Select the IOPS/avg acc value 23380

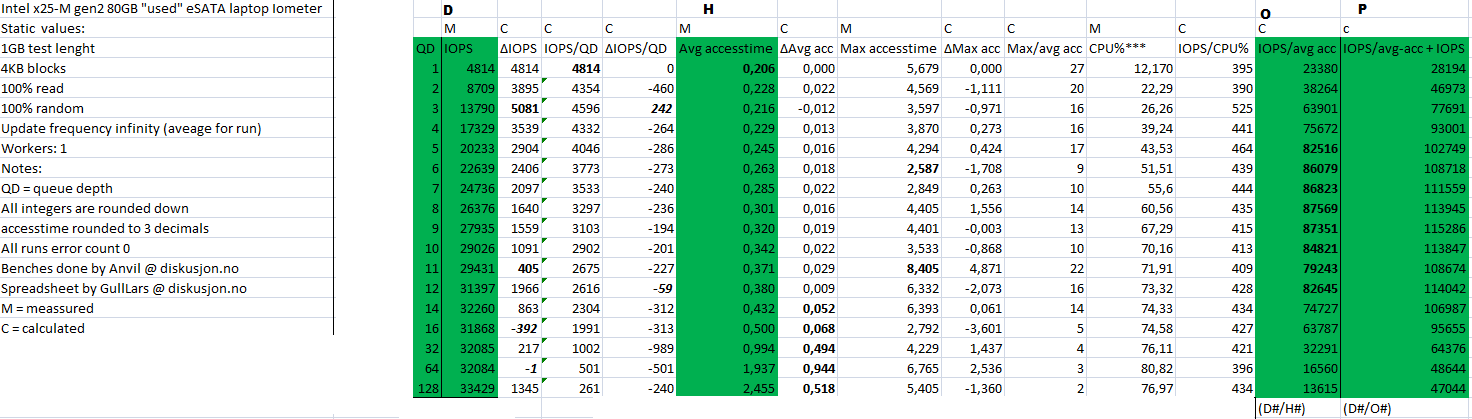(1319, 68)
